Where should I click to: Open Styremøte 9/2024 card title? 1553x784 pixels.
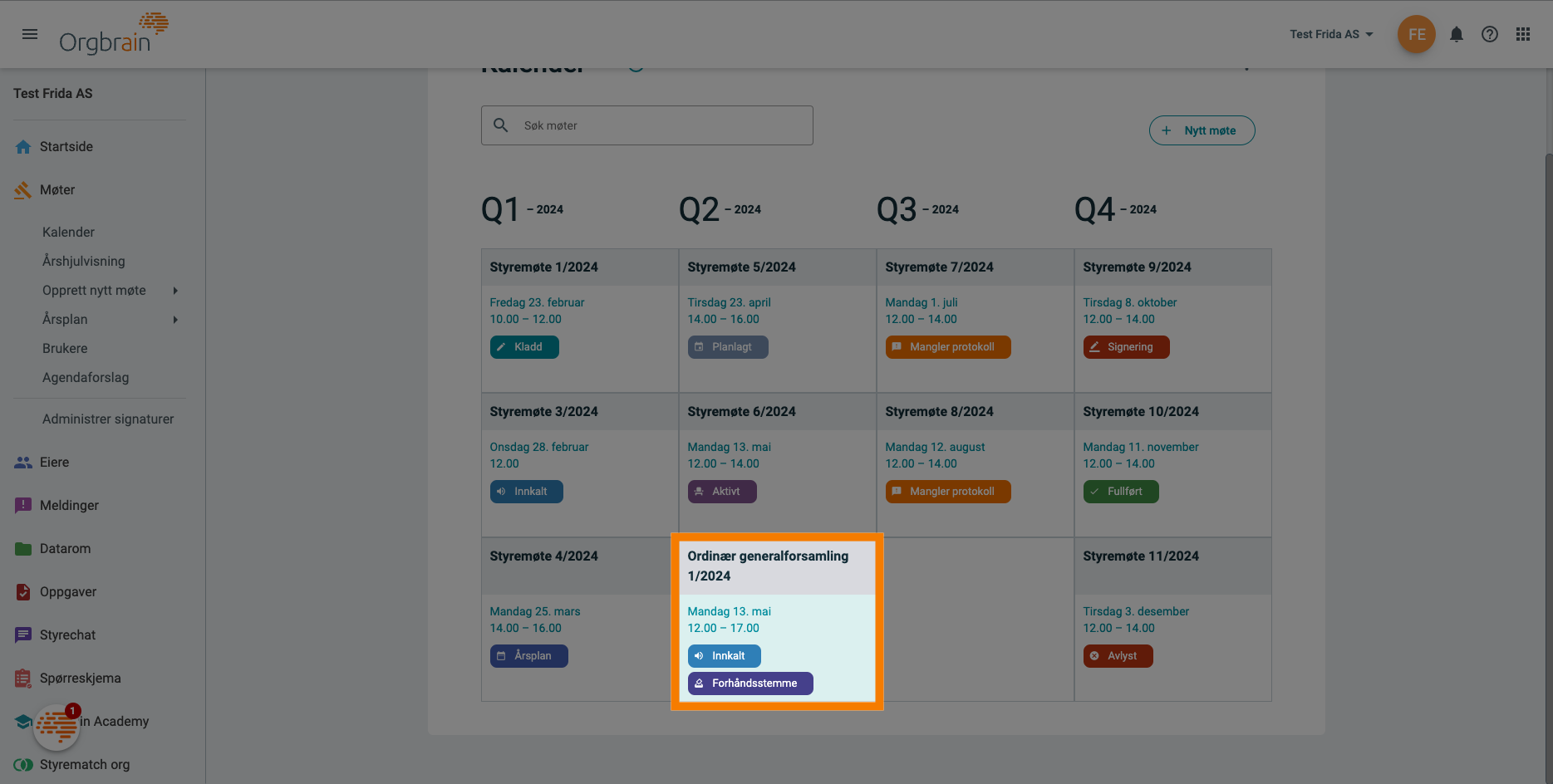1138,267
